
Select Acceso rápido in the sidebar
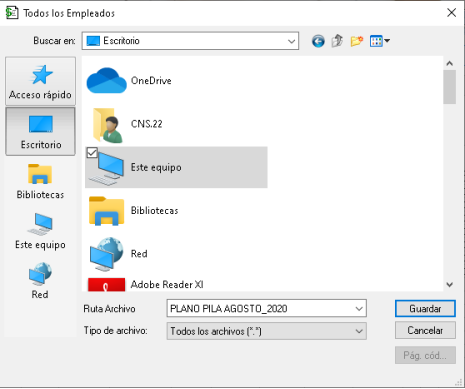(40, 81)
